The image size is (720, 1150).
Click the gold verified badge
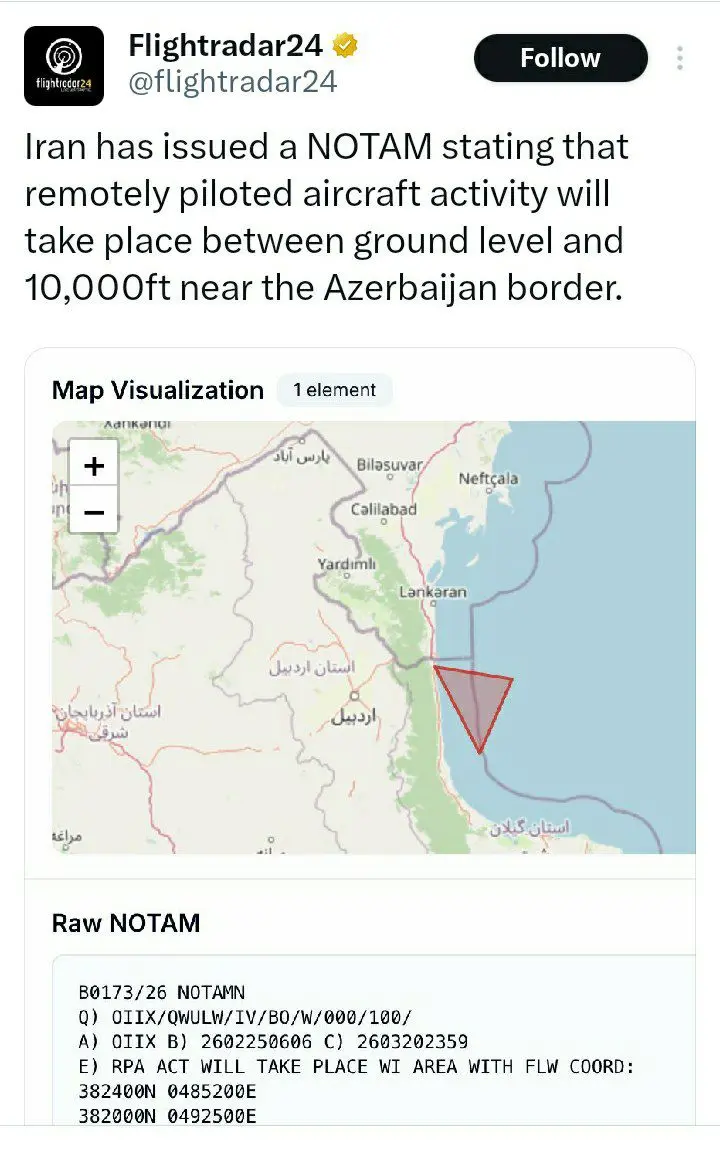pos(347,46)
